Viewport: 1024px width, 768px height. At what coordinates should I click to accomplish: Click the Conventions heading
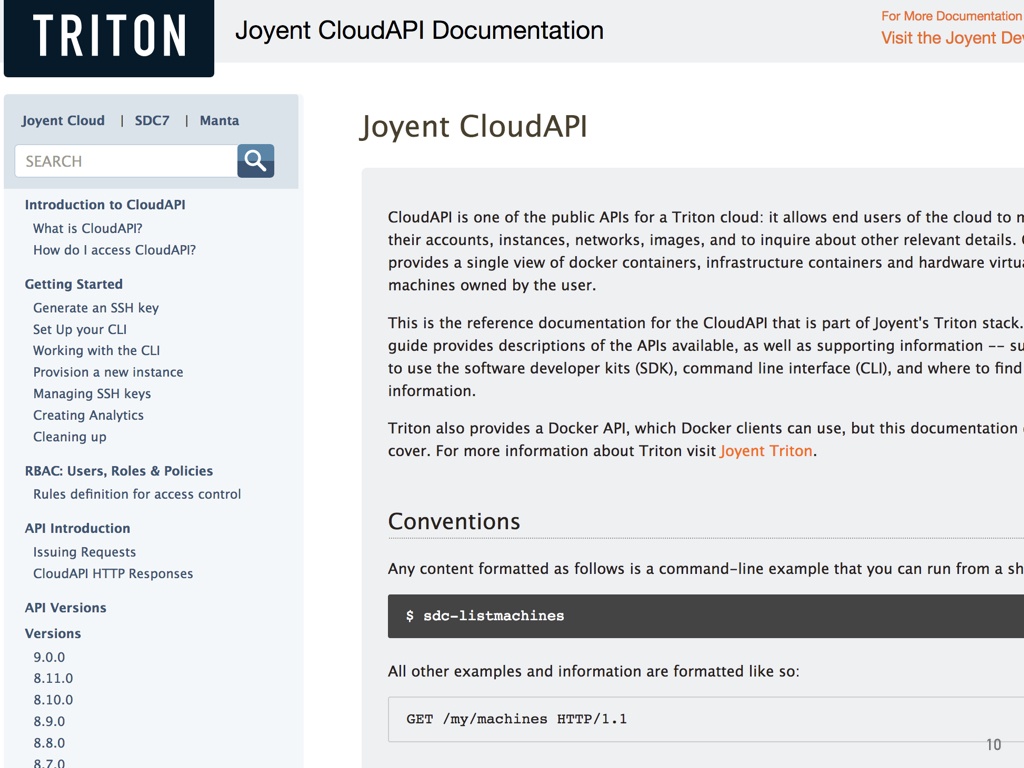tap(454, 521)
